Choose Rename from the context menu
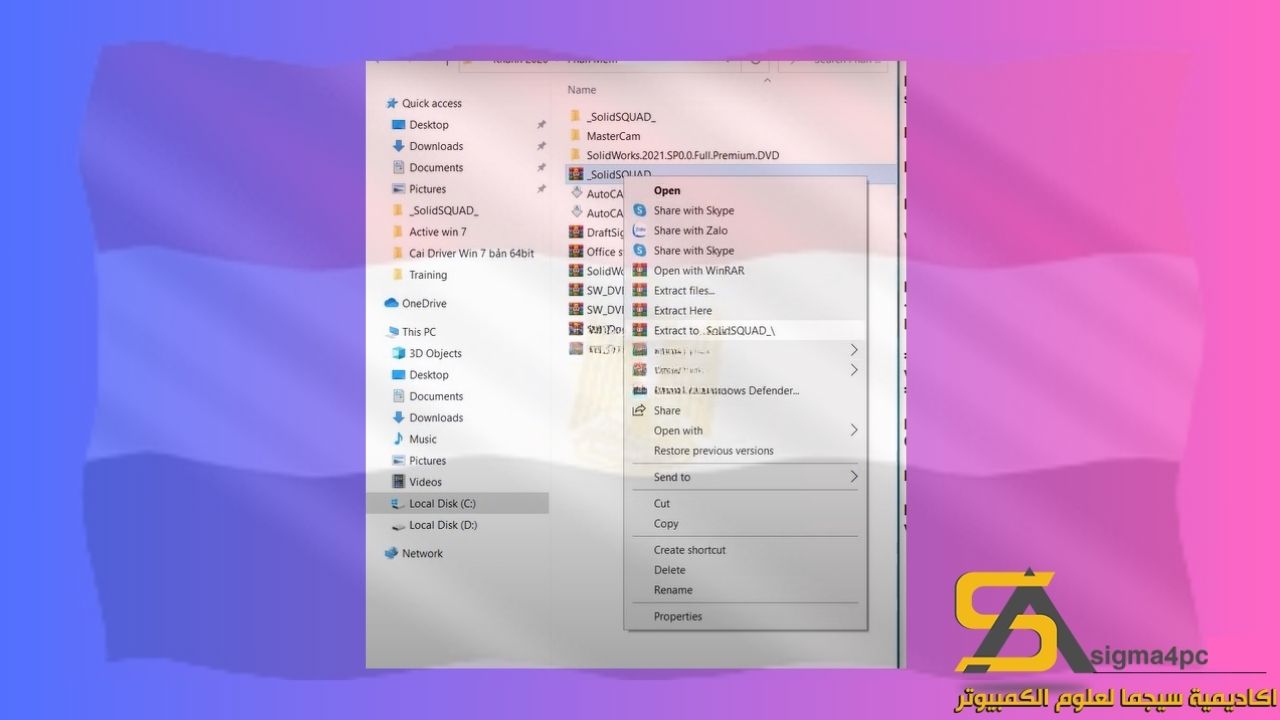This screenshot has height=720, width=1280. click(673, 590)
